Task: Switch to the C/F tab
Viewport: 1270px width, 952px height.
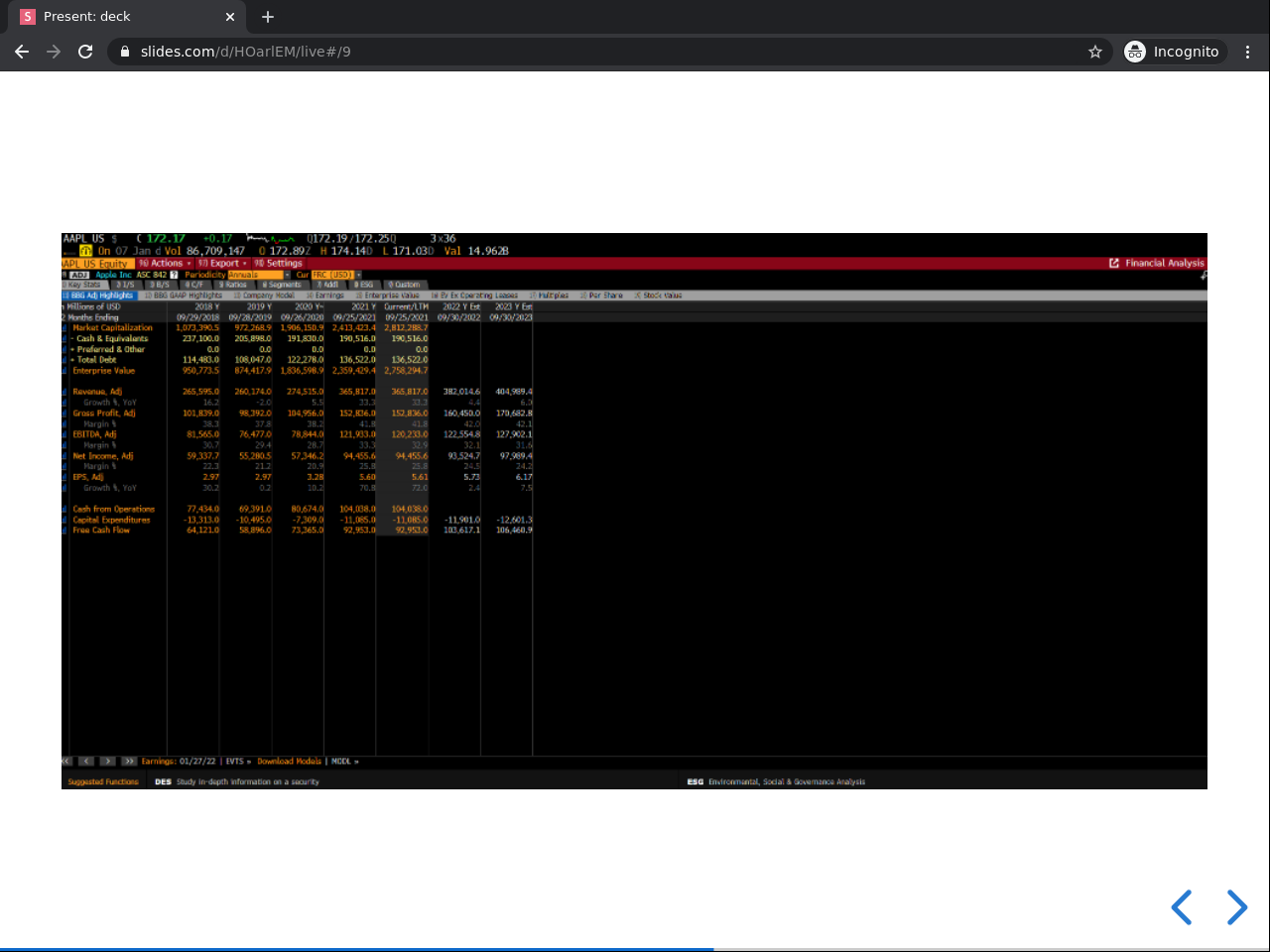Action: click(194, 285)
